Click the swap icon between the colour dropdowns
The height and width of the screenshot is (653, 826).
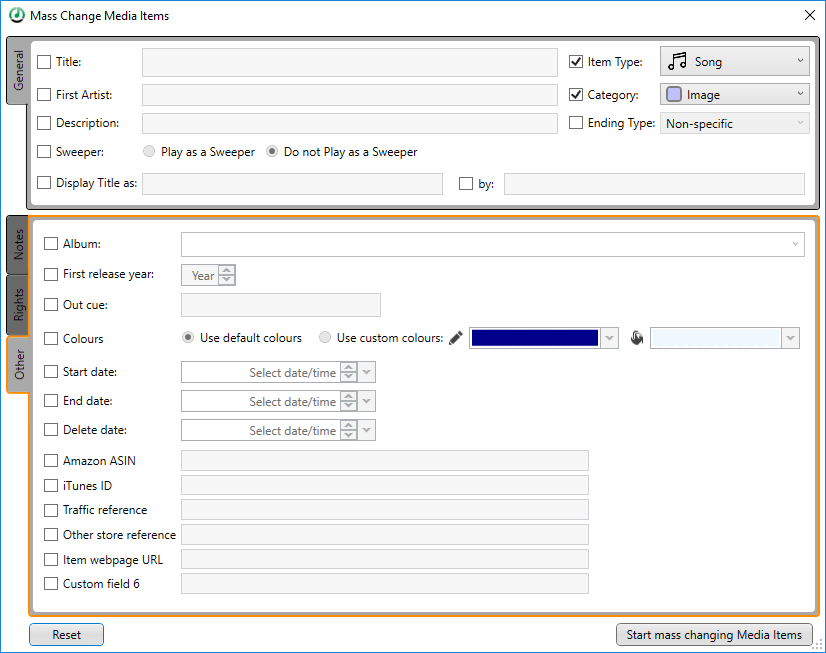[x=637, y=337]
